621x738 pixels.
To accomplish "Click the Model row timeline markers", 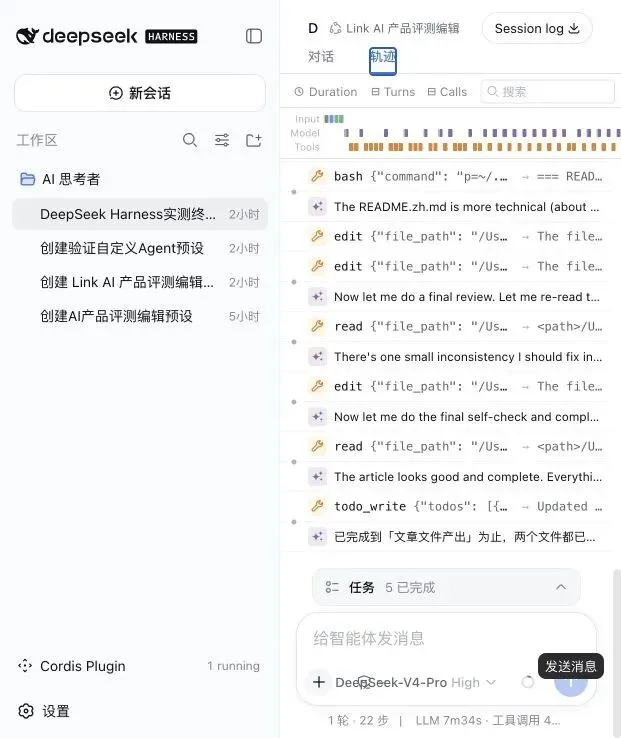I will click(x=482, y=133).
